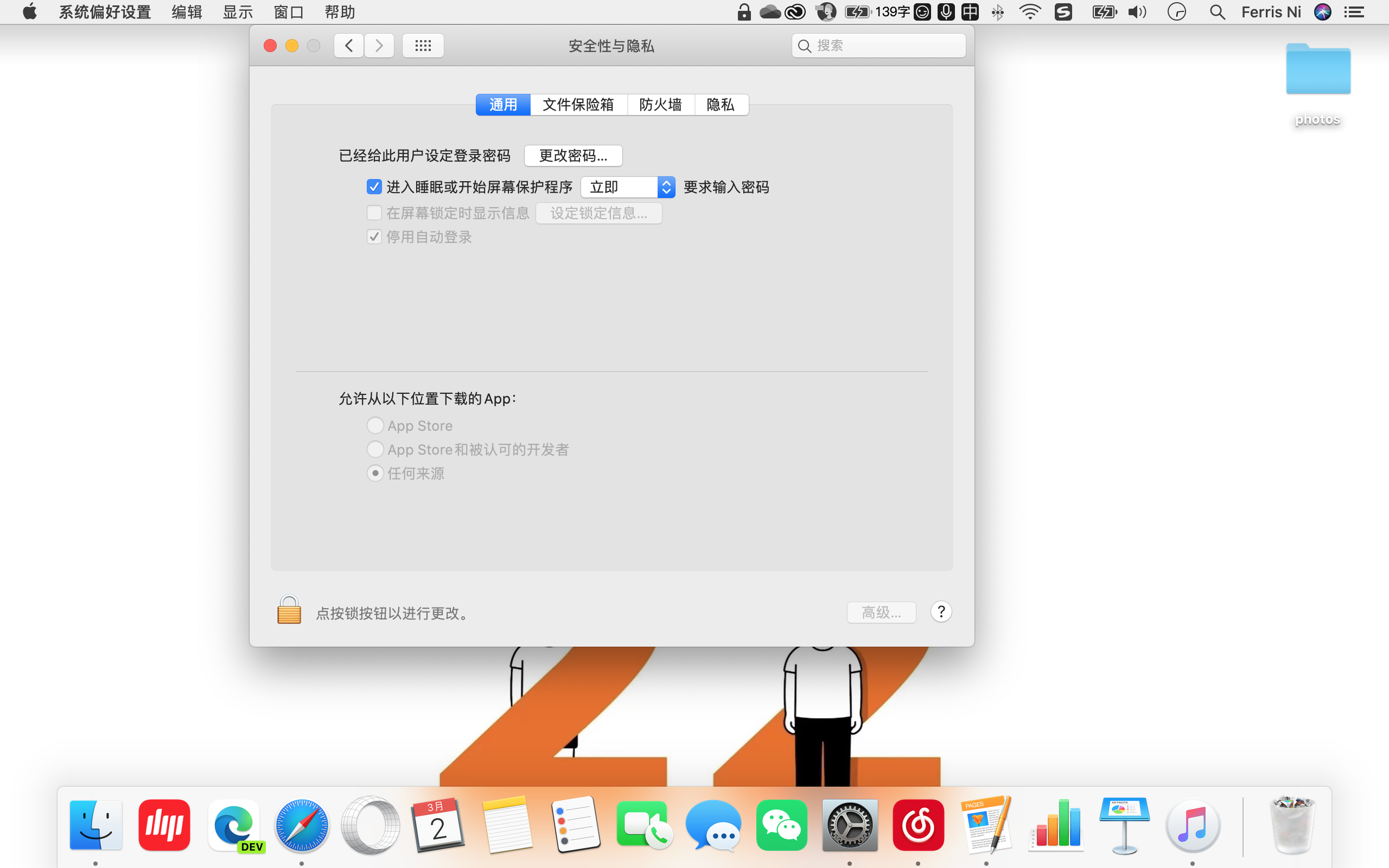Screen dimensions: 1389x868
Task: Click the lock icon to unlock changes
Action: 289,610
